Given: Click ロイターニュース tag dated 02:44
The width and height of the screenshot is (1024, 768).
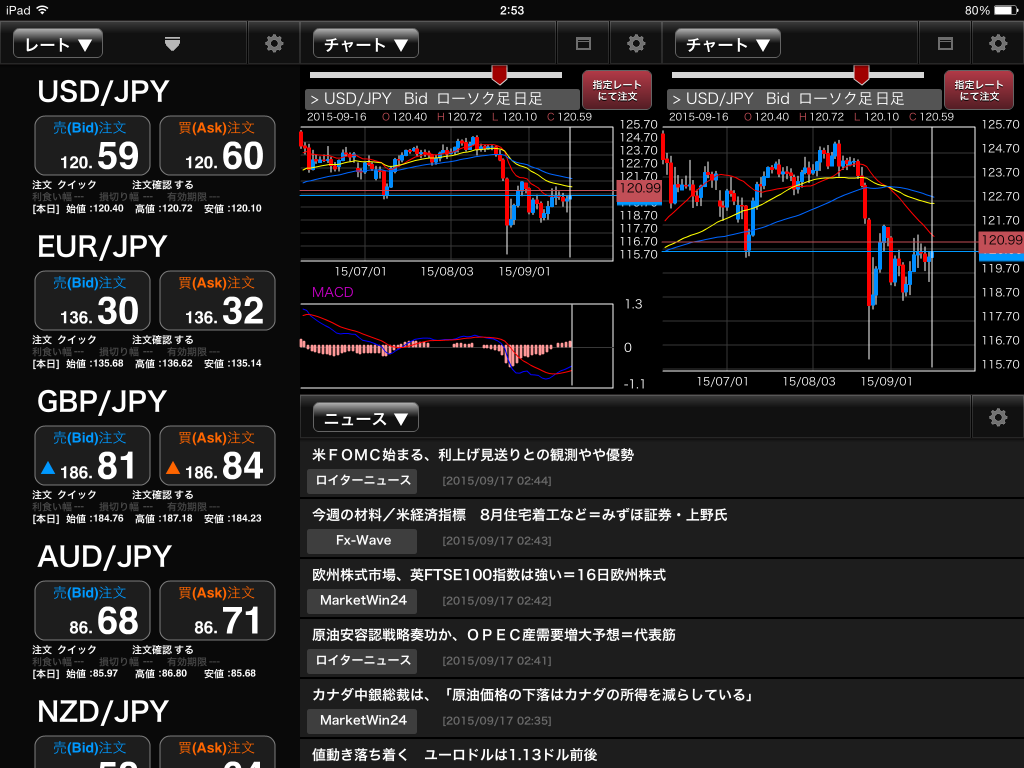Looking at the screenshot, I should [362, 481].
